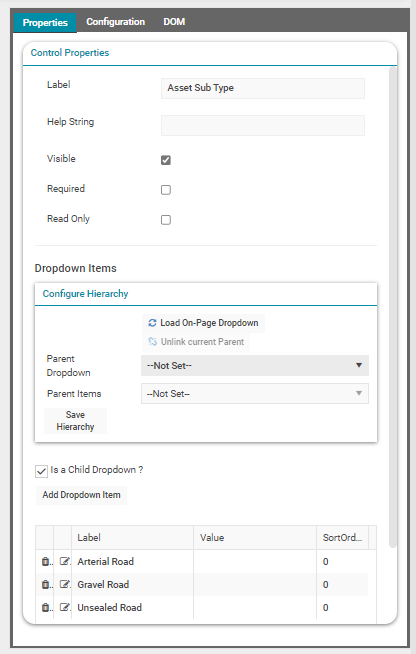416x654 pixels.
Task: Open the Parent Dropdown selector
Action: click(255, 365)
